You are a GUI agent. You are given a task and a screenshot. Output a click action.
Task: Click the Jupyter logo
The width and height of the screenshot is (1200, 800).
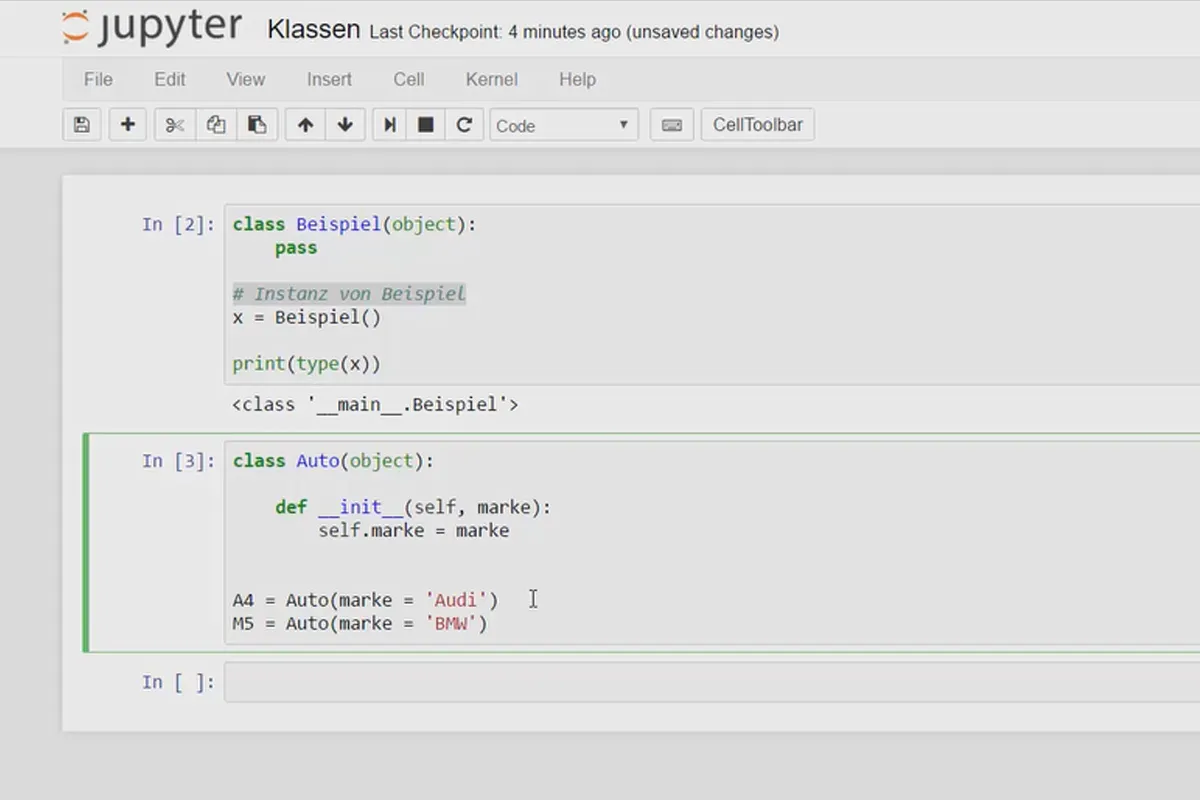pos(151,28)
